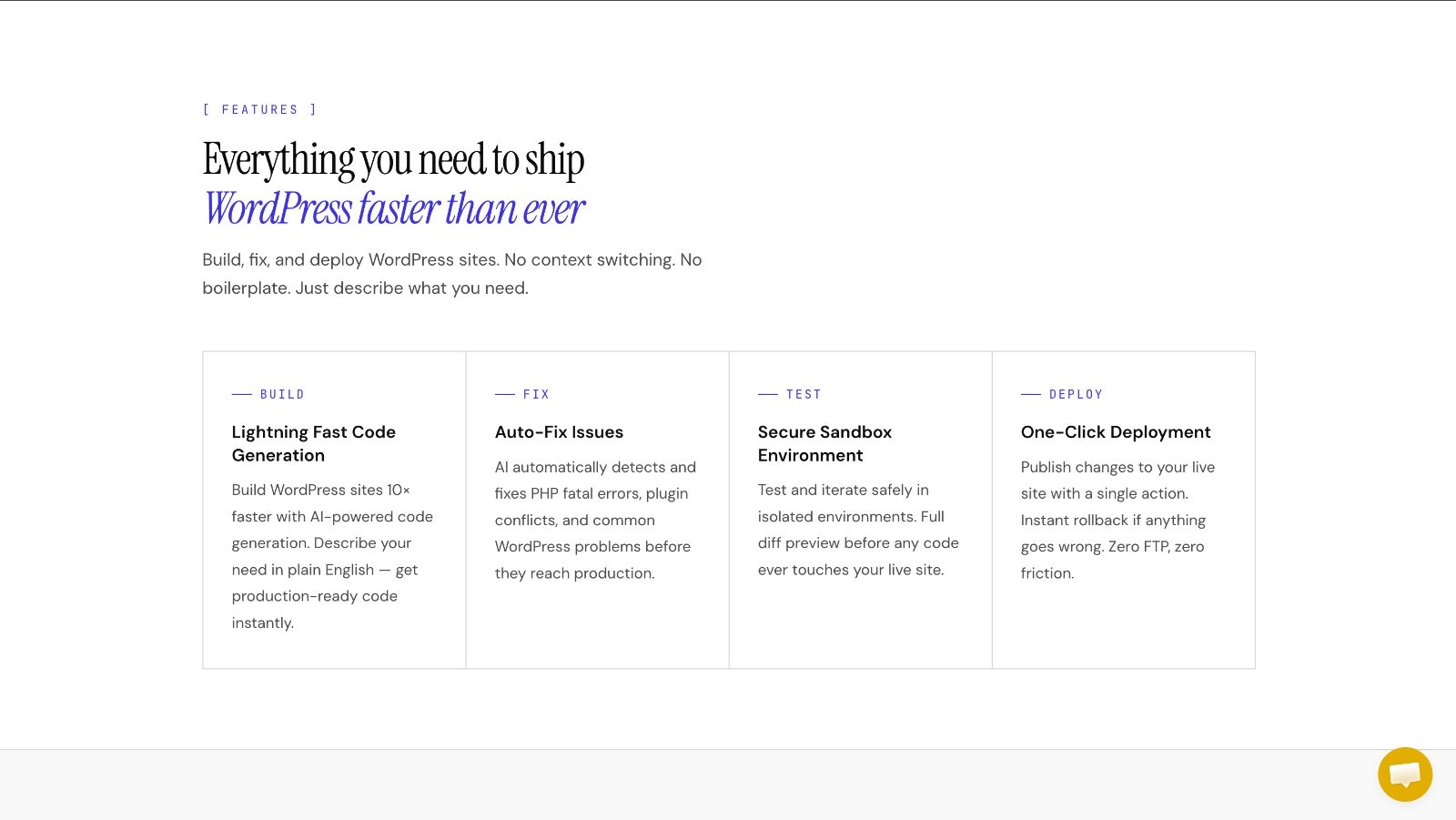Image resolution: width=1456 pixels, height=820 pixels.
Task: Click the 'TEST' card label
Action: (x=804, y=394)
